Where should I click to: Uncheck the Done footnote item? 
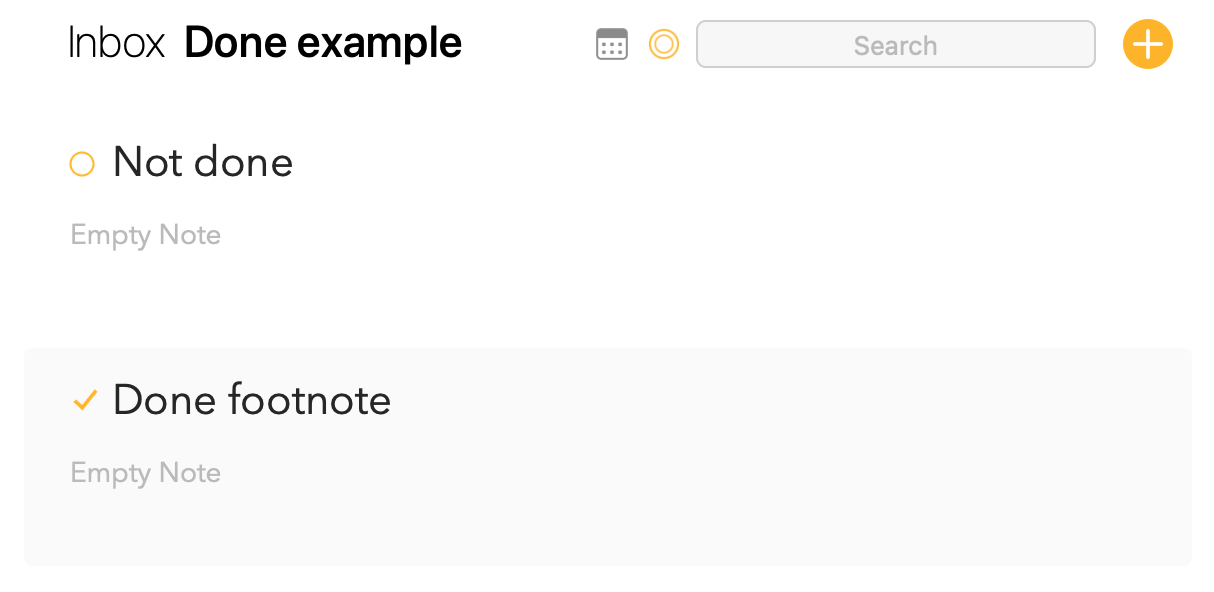click(85, 401)
